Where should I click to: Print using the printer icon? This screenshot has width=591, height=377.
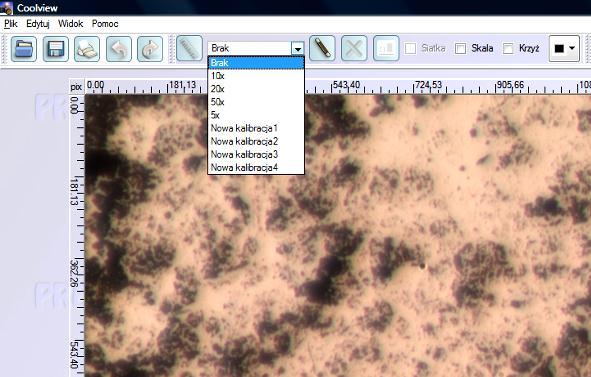[x=87, y=49]
